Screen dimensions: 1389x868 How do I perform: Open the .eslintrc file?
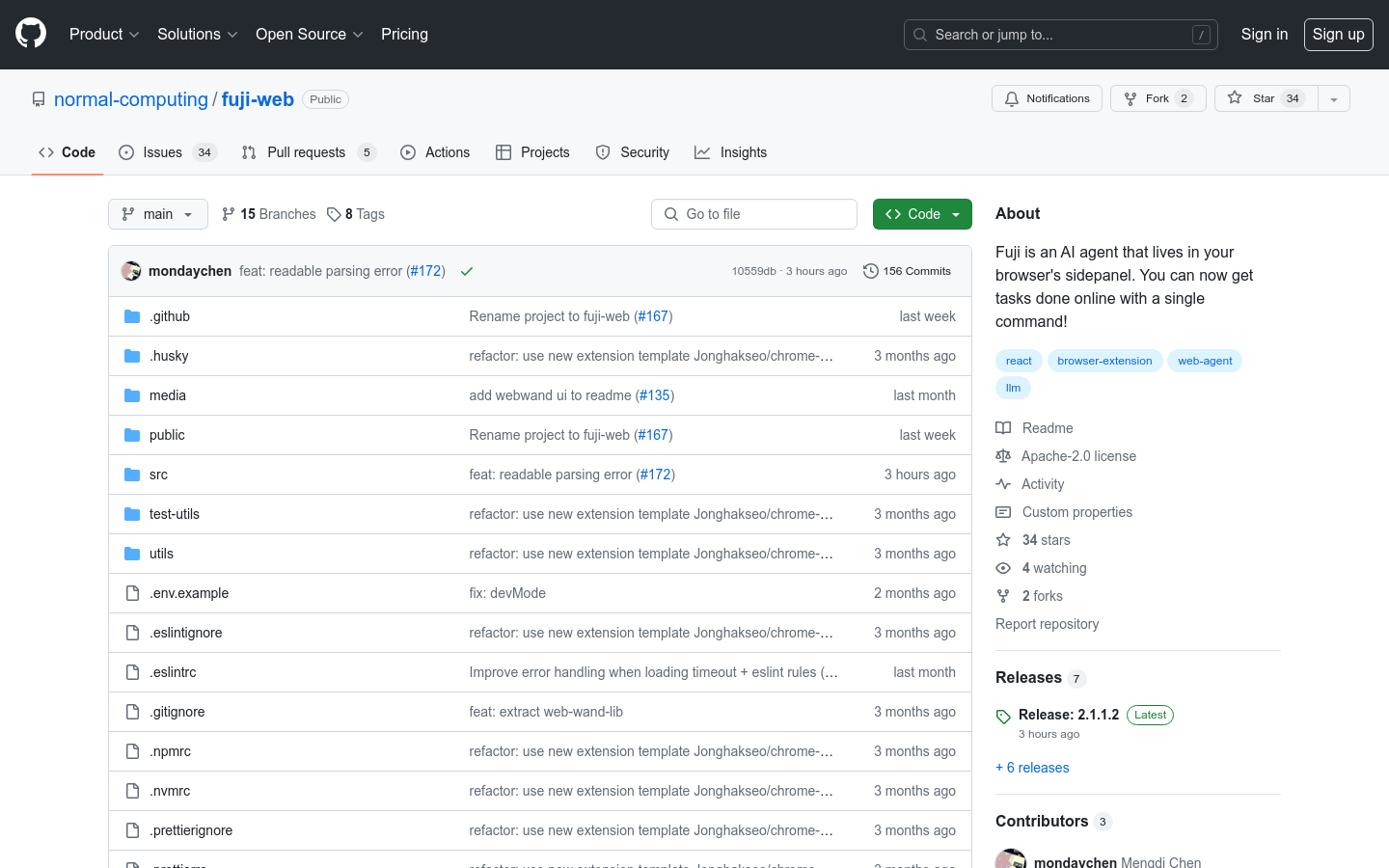click(173, 672)
